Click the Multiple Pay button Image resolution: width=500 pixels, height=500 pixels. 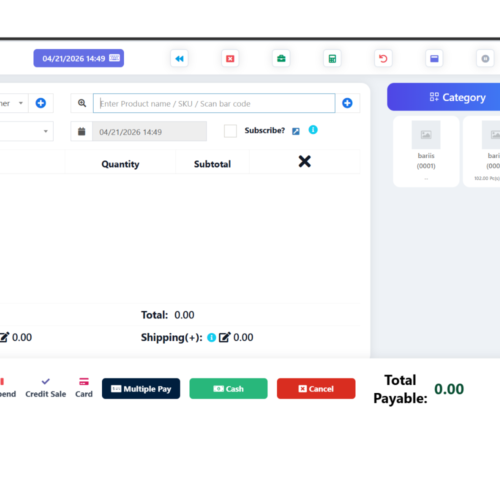point(141,389)
